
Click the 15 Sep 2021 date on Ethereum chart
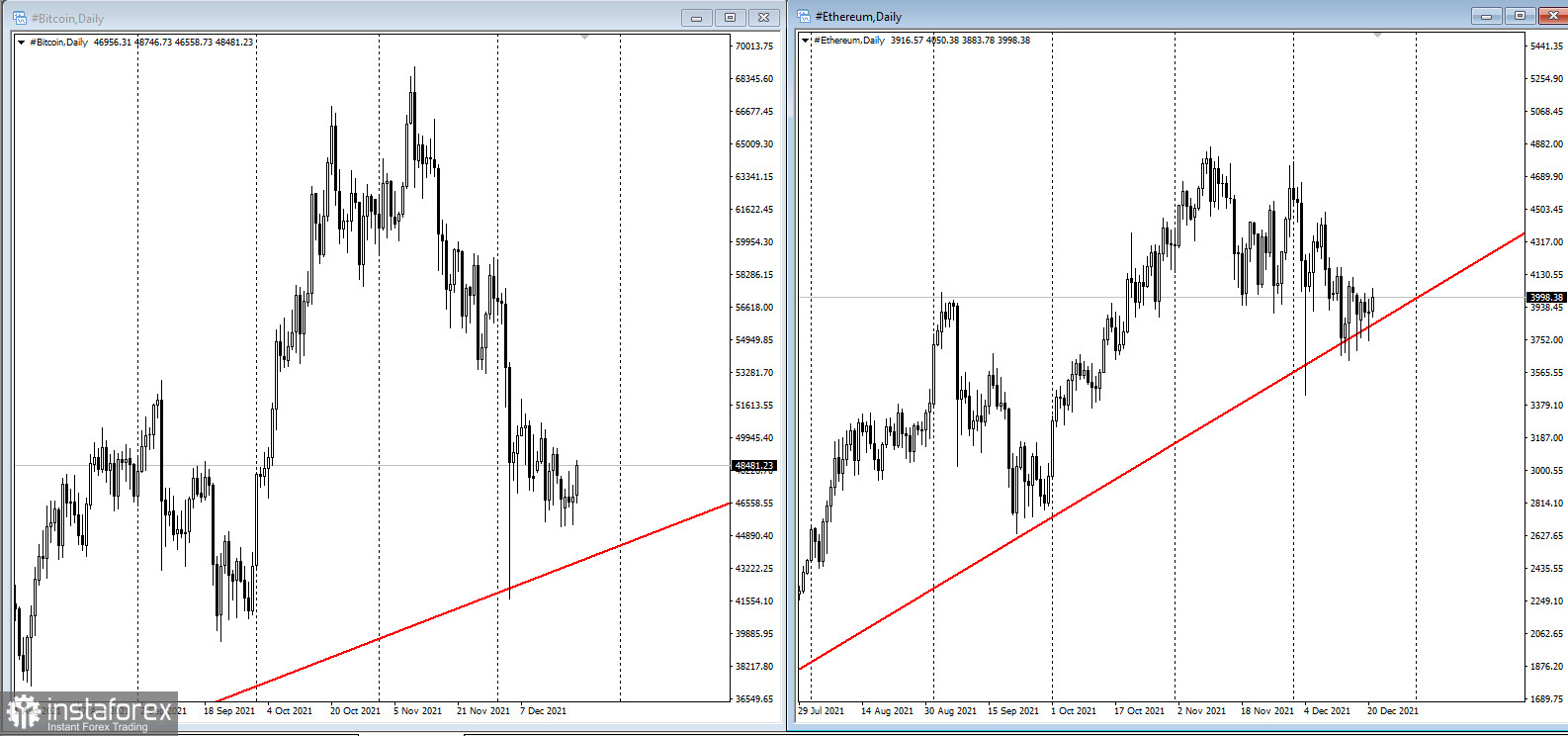(x=1013, y=710)
